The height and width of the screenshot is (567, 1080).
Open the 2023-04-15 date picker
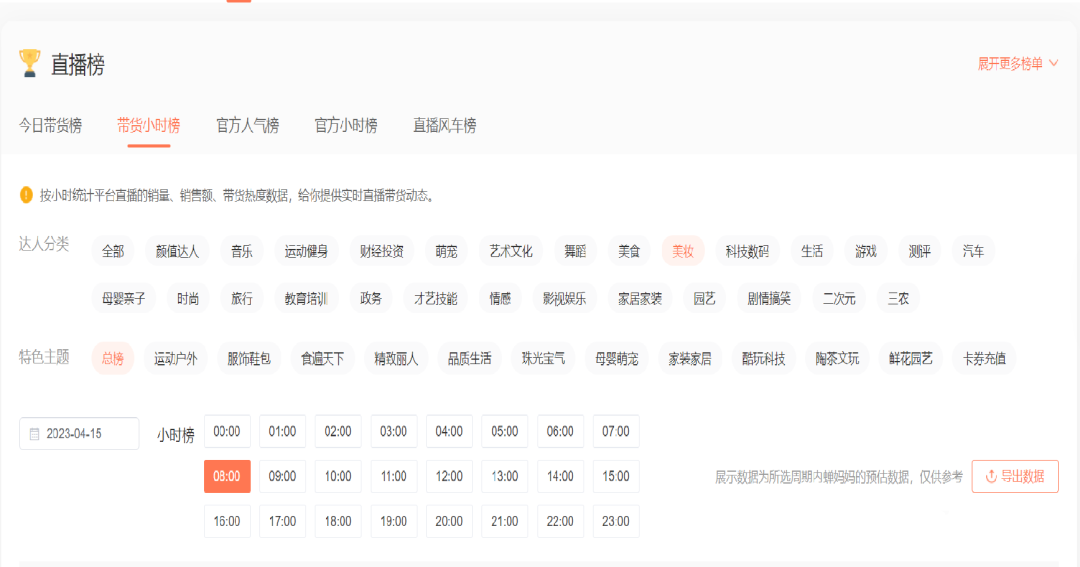[79, 434]
